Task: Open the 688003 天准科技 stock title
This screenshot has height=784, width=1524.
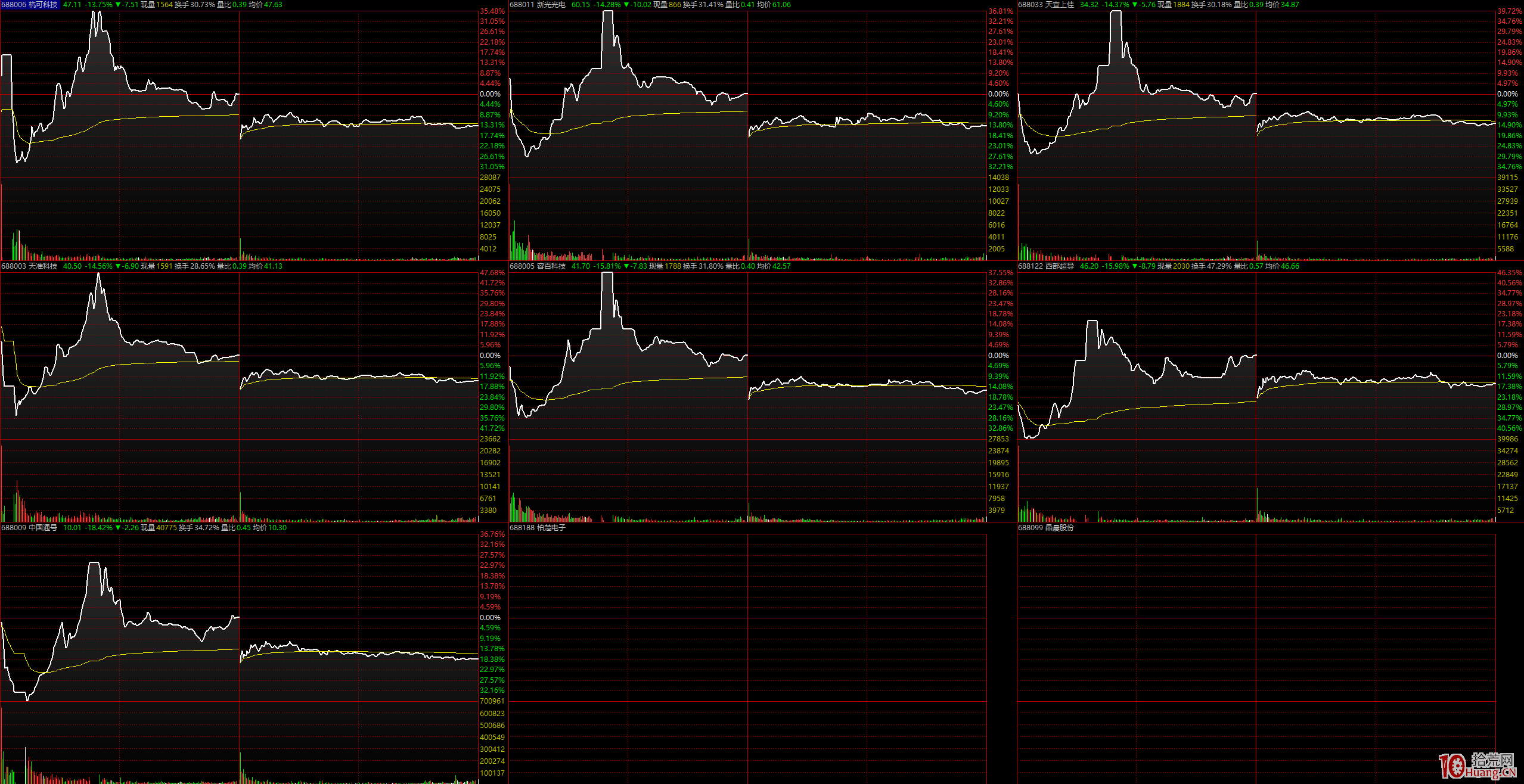Action: [30, 266]
